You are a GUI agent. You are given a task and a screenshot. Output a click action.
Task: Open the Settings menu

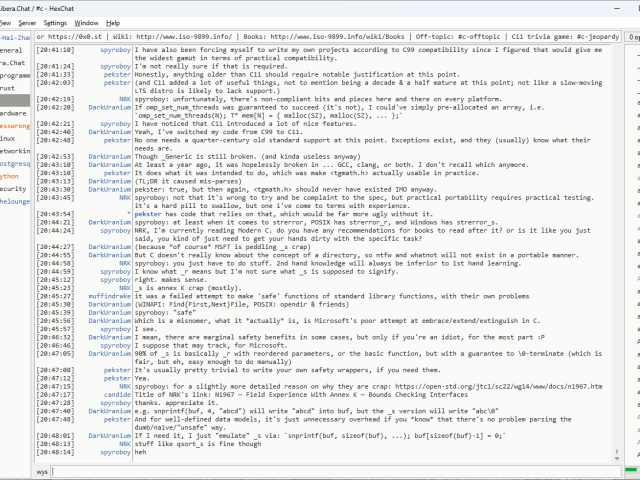point(55,22)
